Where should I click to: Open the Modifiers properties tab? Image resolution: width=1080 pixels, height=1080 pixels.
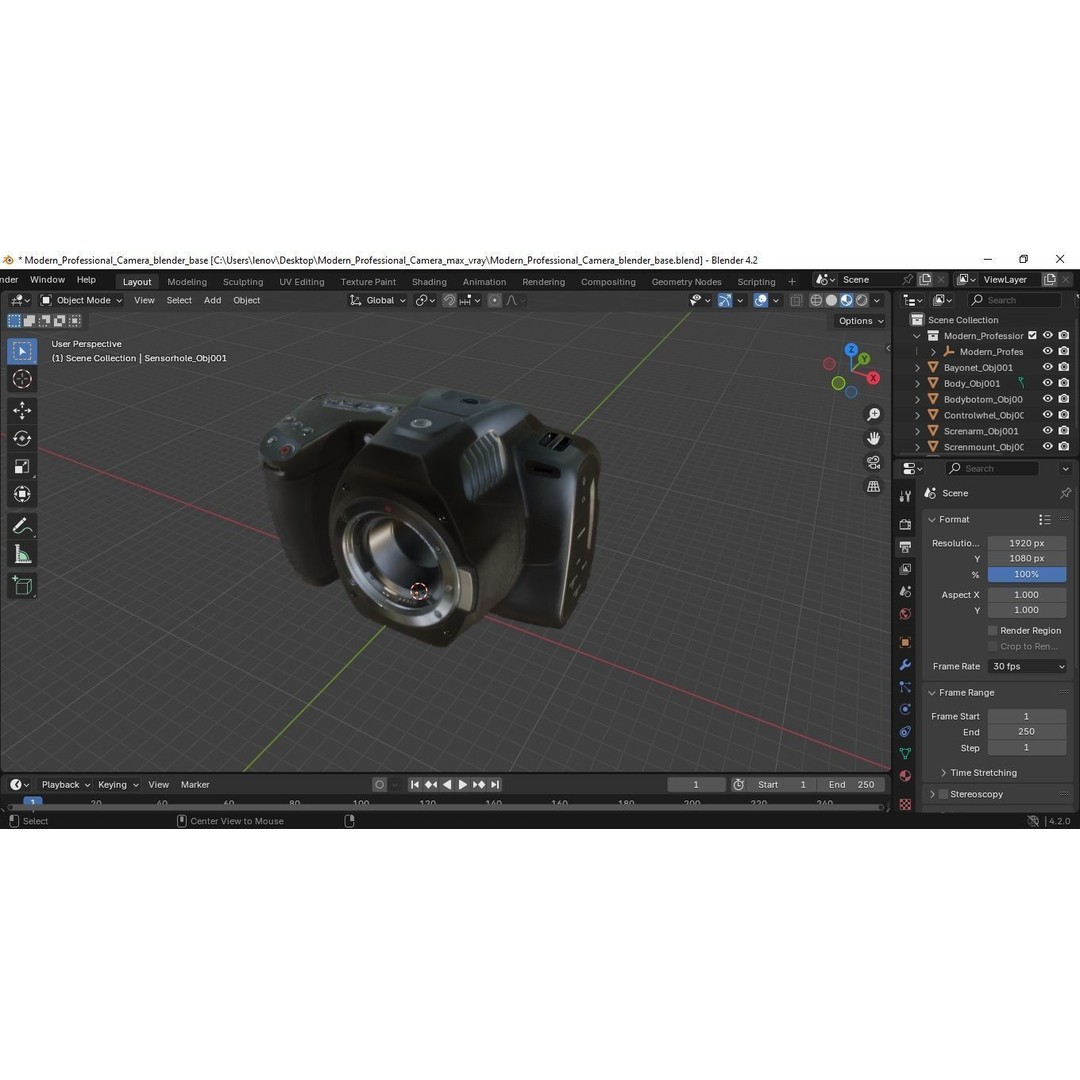click(x=905, y=665)
